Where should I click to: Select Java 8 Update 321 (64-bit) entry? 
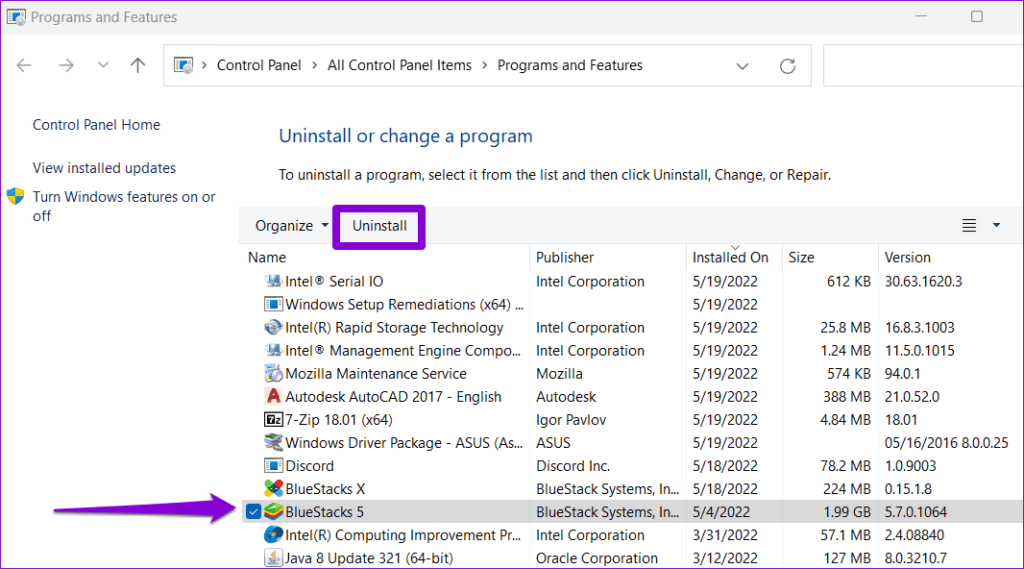coord(369,558)
